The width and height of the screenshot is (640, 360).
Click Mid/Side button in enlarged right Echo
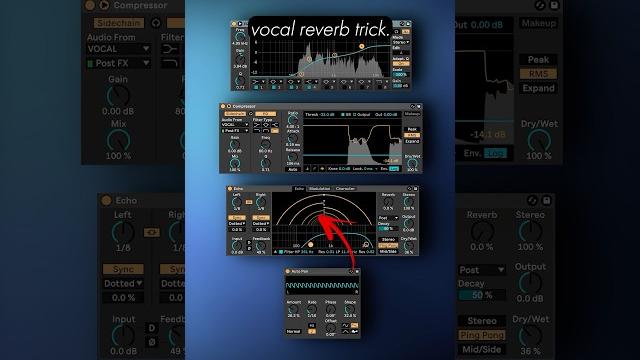pos(482,349)
